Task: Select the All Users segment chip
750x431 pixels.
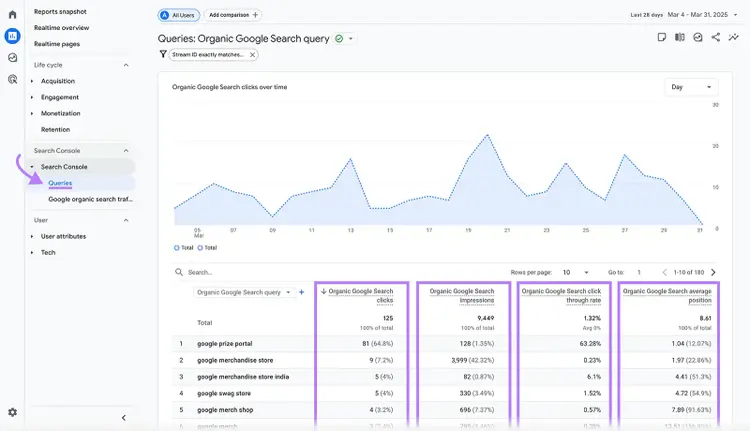Action: [x=179, y=15]
